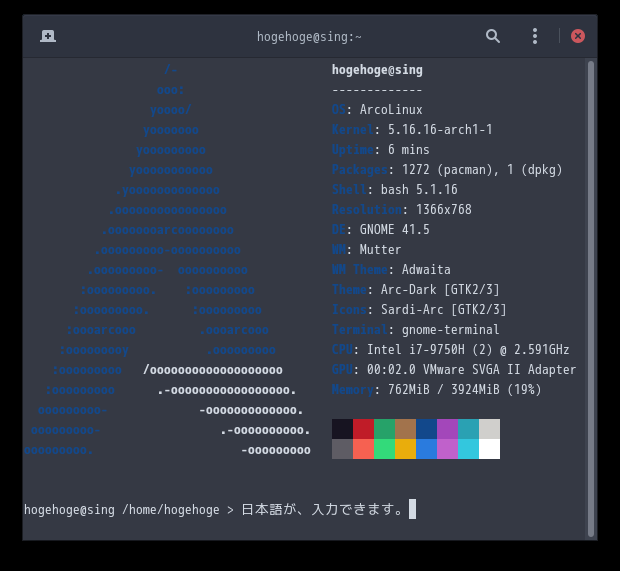Viewport: 620px width, 571px height.
Task: Click the Kernel: 5.16.16-arch1-1 line
Action: [412, 129]
